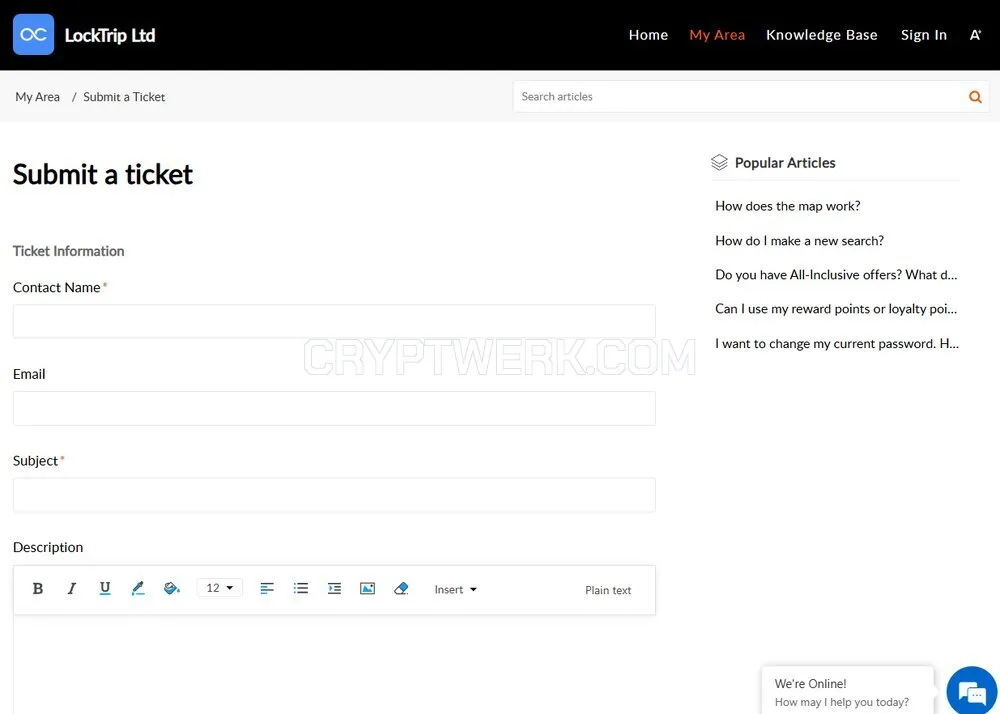Focus the Email input field

334,408
